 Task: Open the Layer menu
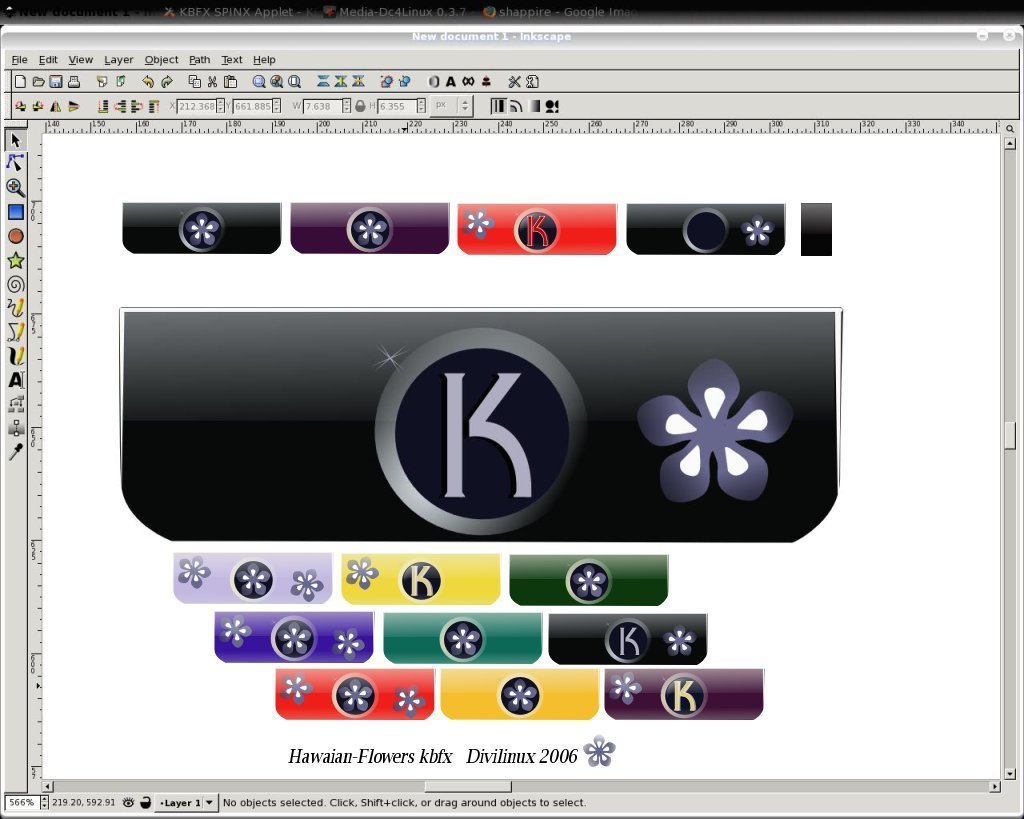pos(119,59)
